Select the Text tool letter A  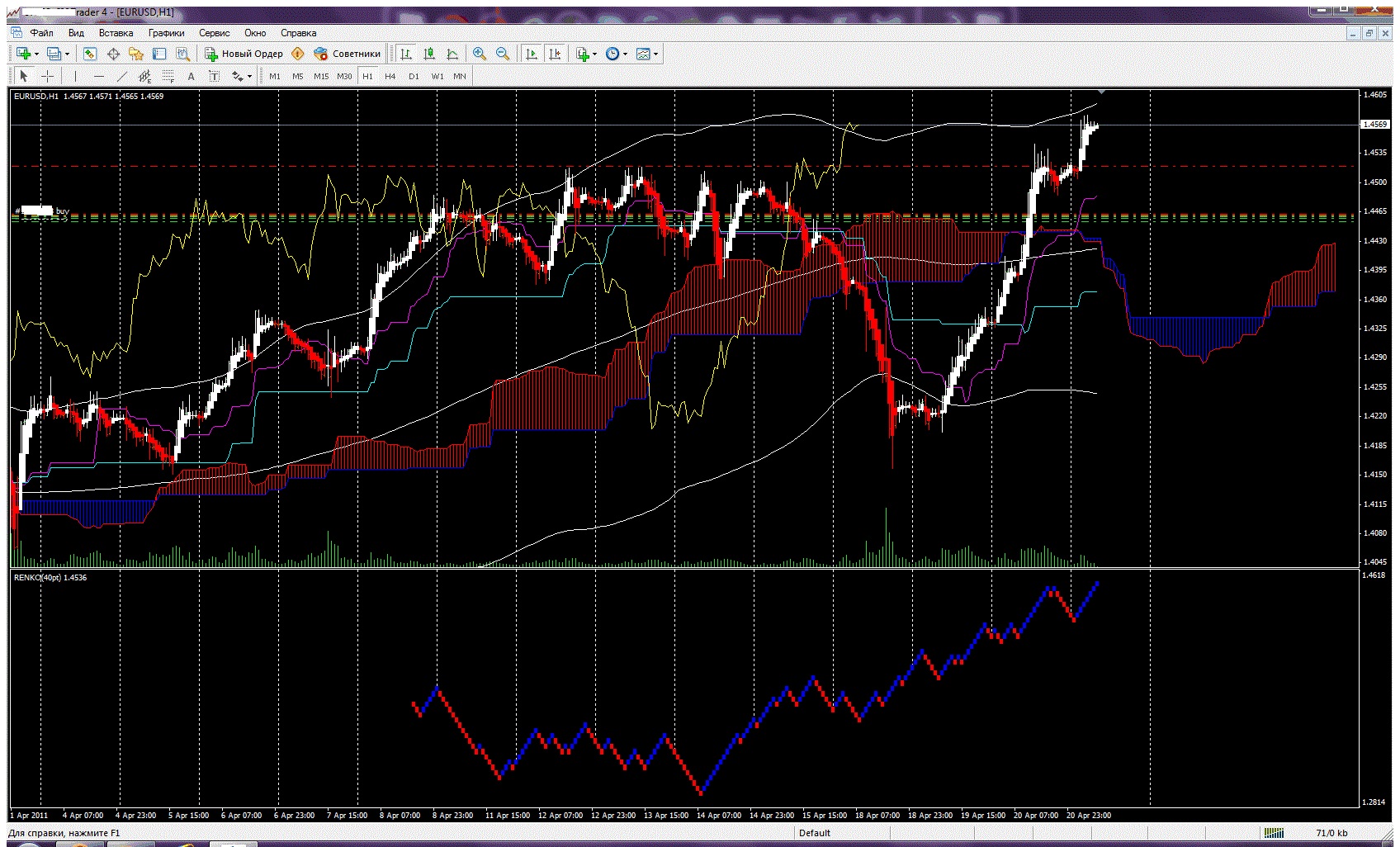point(191,76)
